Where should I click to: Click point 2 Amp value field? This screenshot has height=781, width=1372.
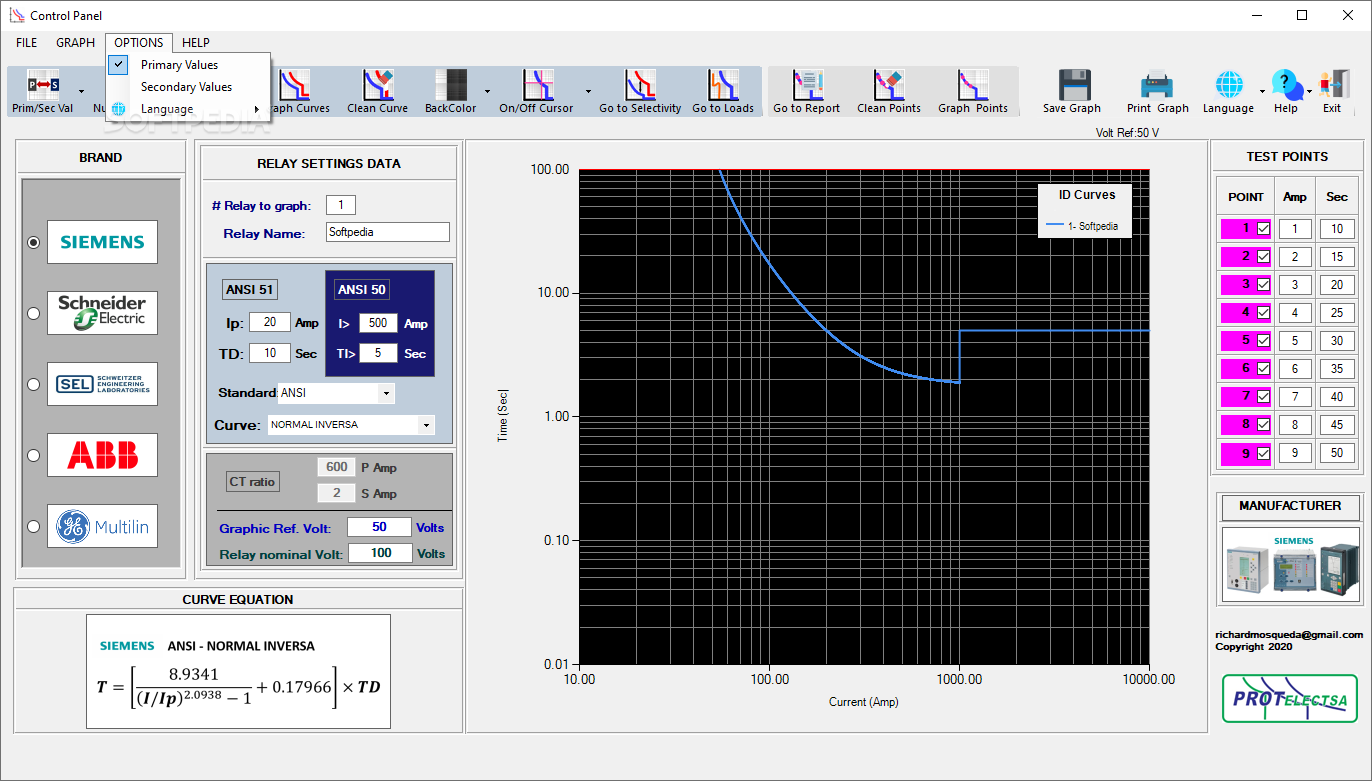(x=1295, y=257)
